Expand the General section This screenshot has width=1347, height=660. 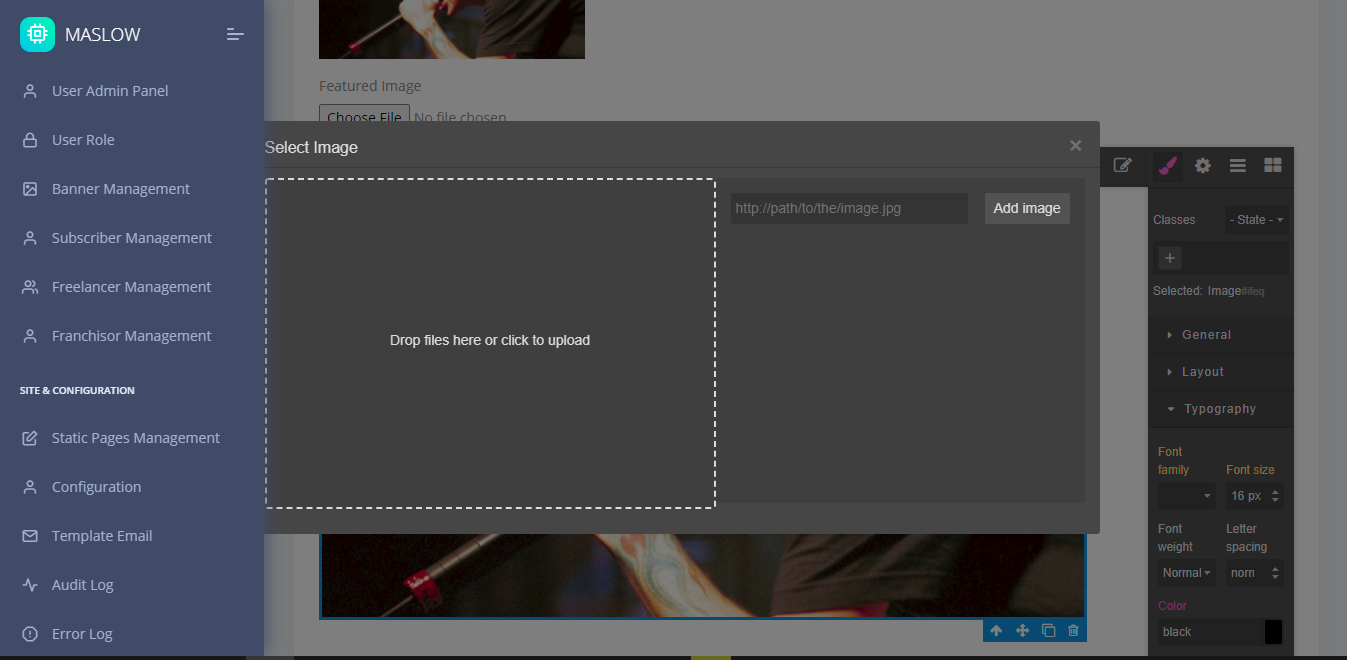(1206, 335)
